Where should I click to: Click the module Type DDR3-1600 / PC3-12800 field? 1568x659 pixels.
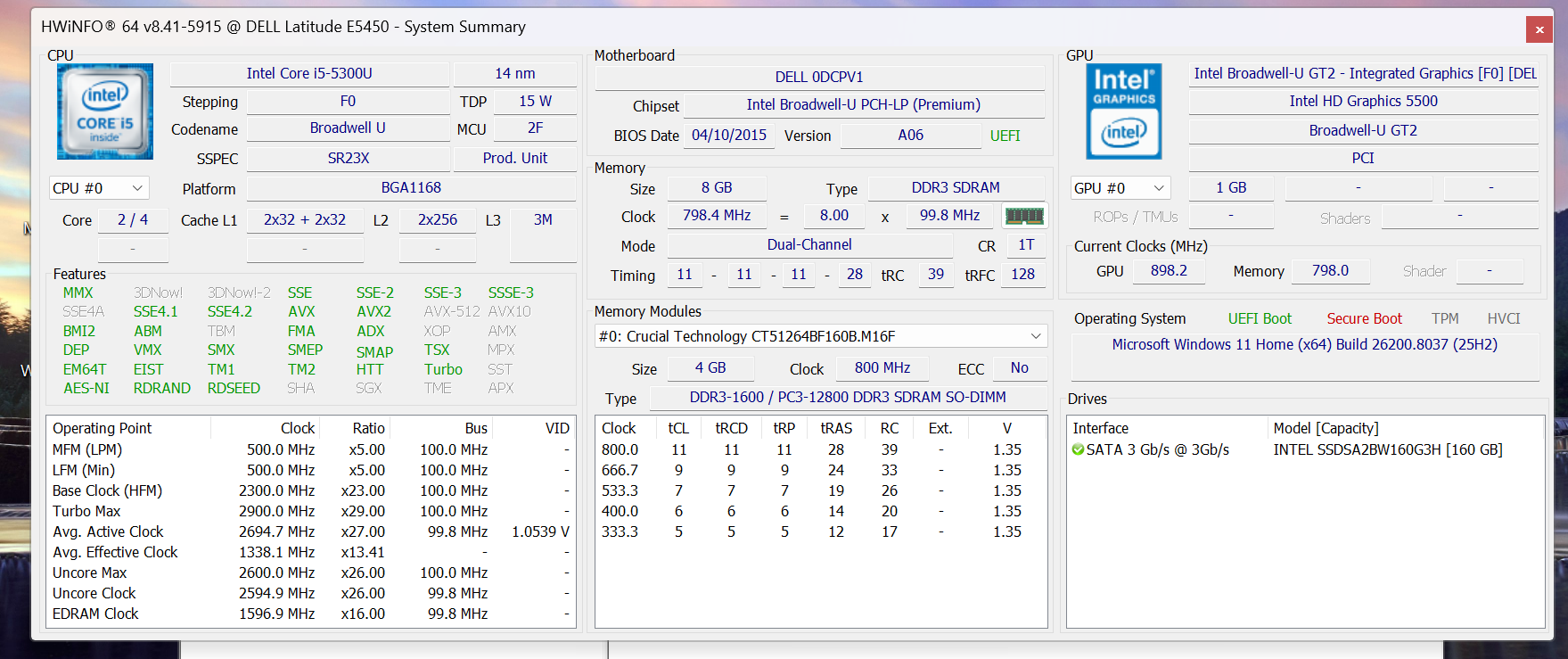click(x=848, y=397)
